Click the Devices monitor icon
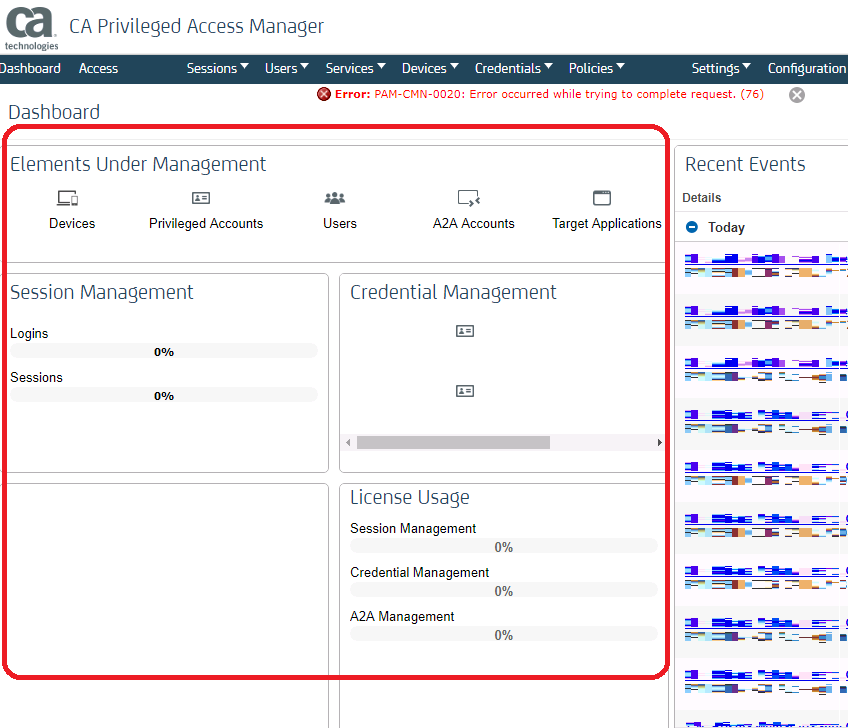Screen dimensions: 848x728 click(x=67, y=198)
